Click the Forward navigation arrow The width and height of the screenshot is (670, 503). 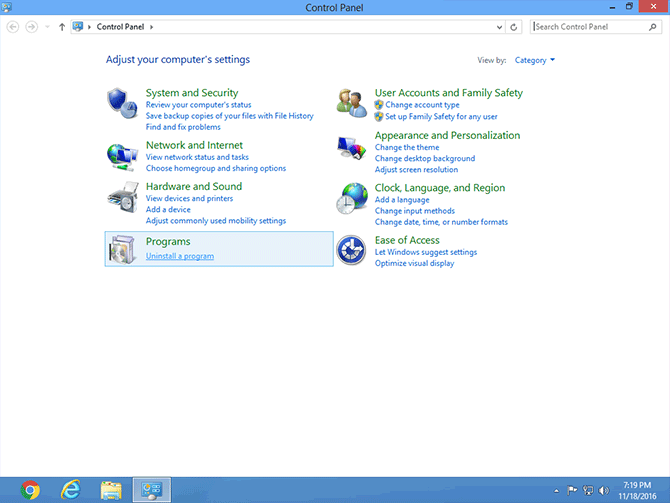31,27
